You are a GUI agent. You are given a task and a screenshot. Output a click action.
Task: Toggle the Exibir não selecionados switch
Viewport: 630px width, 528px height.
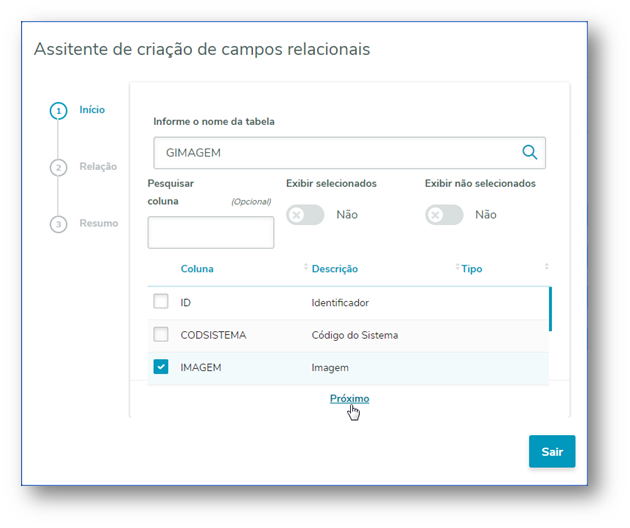coord(444,215)
